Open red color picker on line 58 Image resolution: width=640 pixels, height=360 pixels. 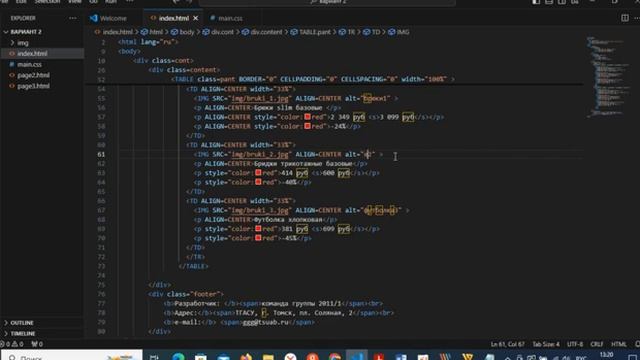pos(307,126)
